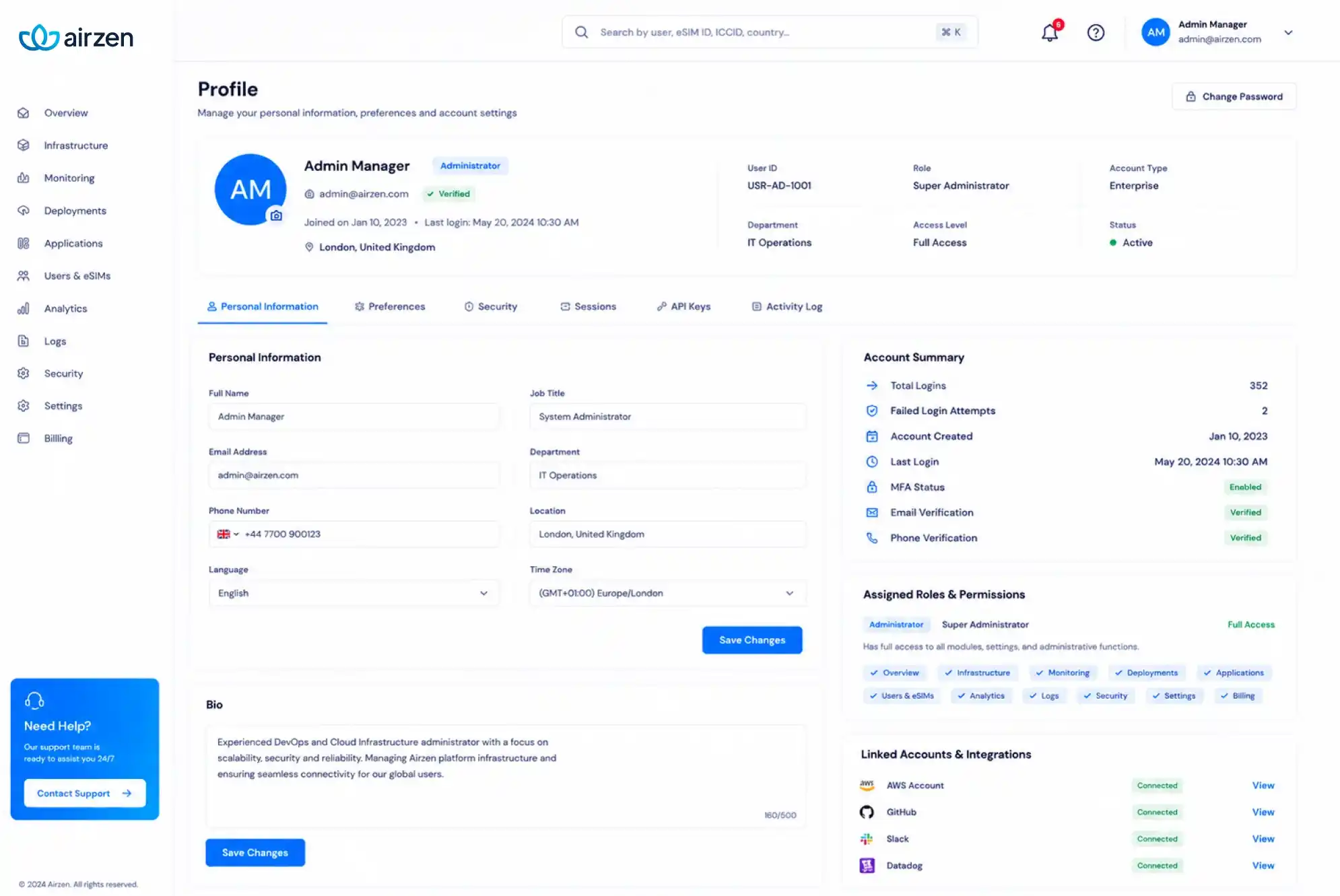Switch to the API Keys tab

point(684,306)
